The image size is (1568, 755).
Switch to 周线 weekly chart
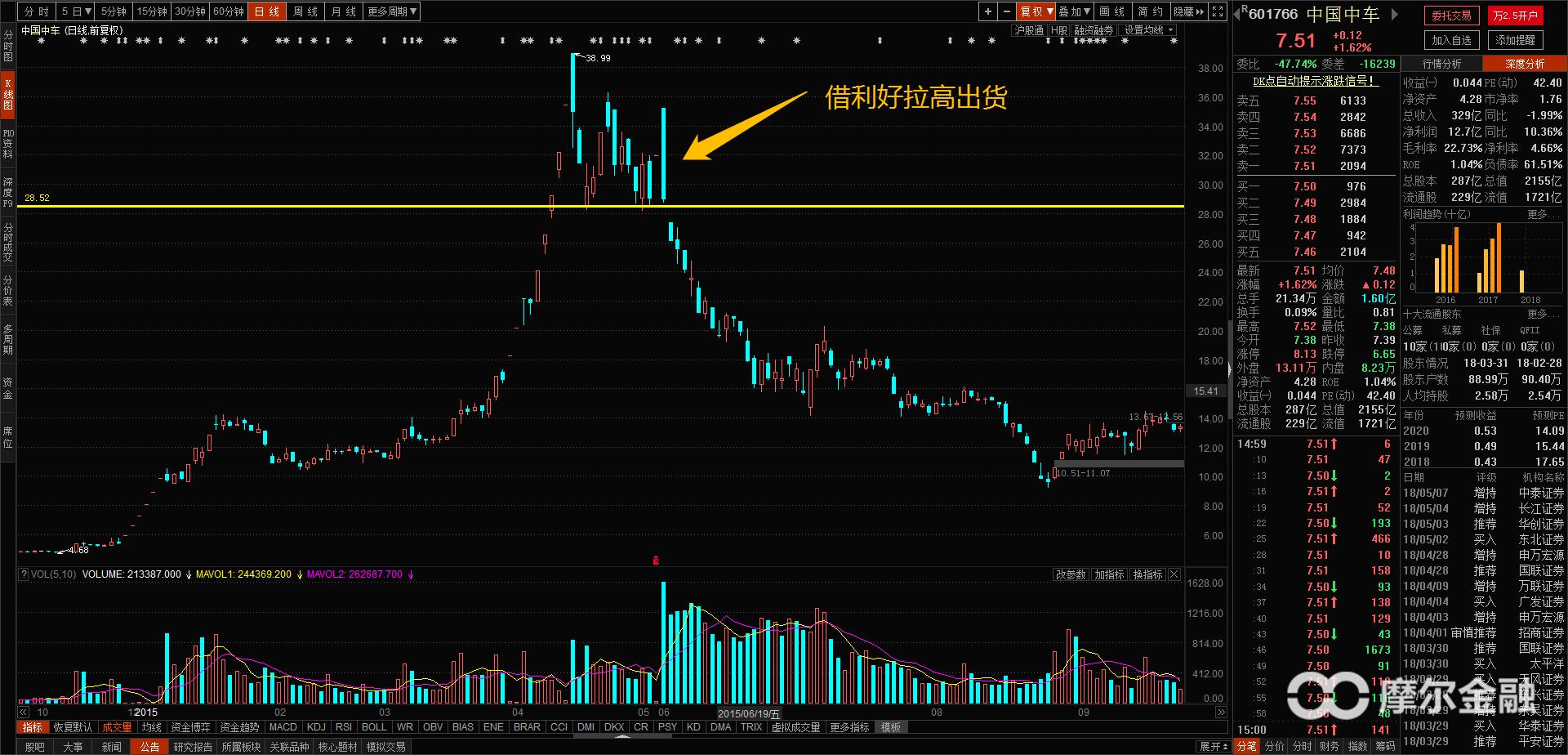coord(306,11)
